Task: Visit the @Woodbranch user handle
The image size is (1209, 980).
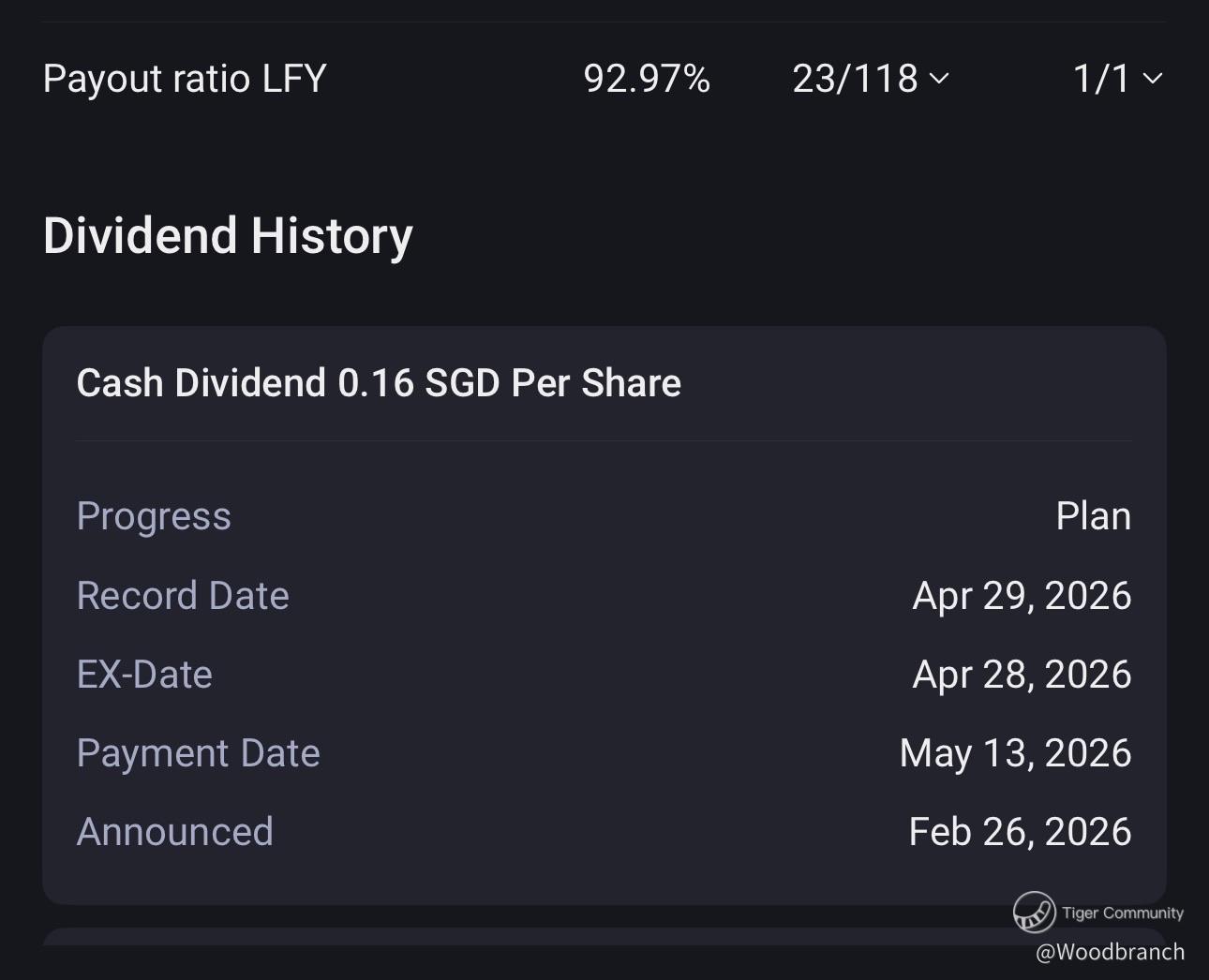Action: (x=1110, y=952)
